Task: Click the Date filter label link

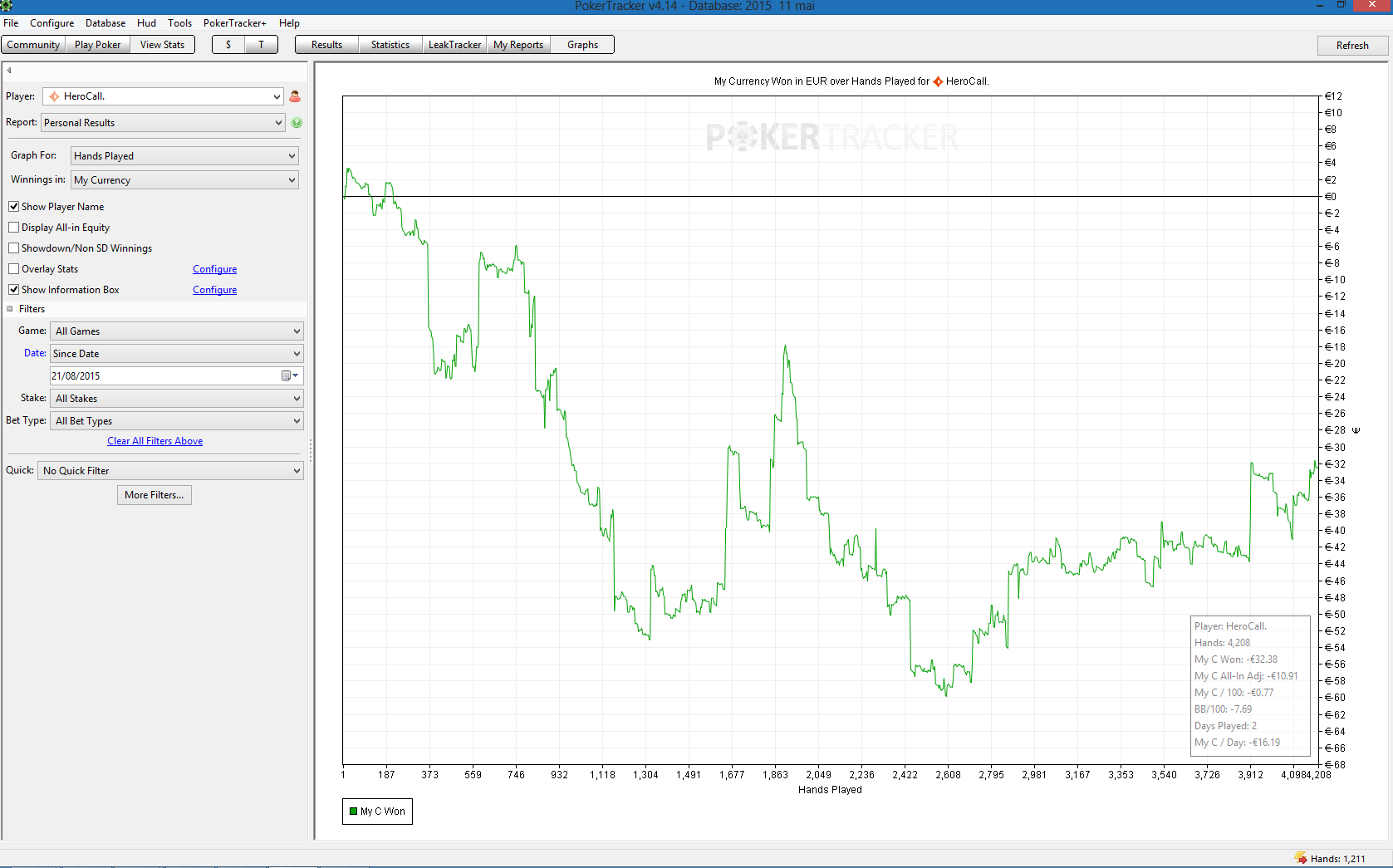Action: [35, 353]
